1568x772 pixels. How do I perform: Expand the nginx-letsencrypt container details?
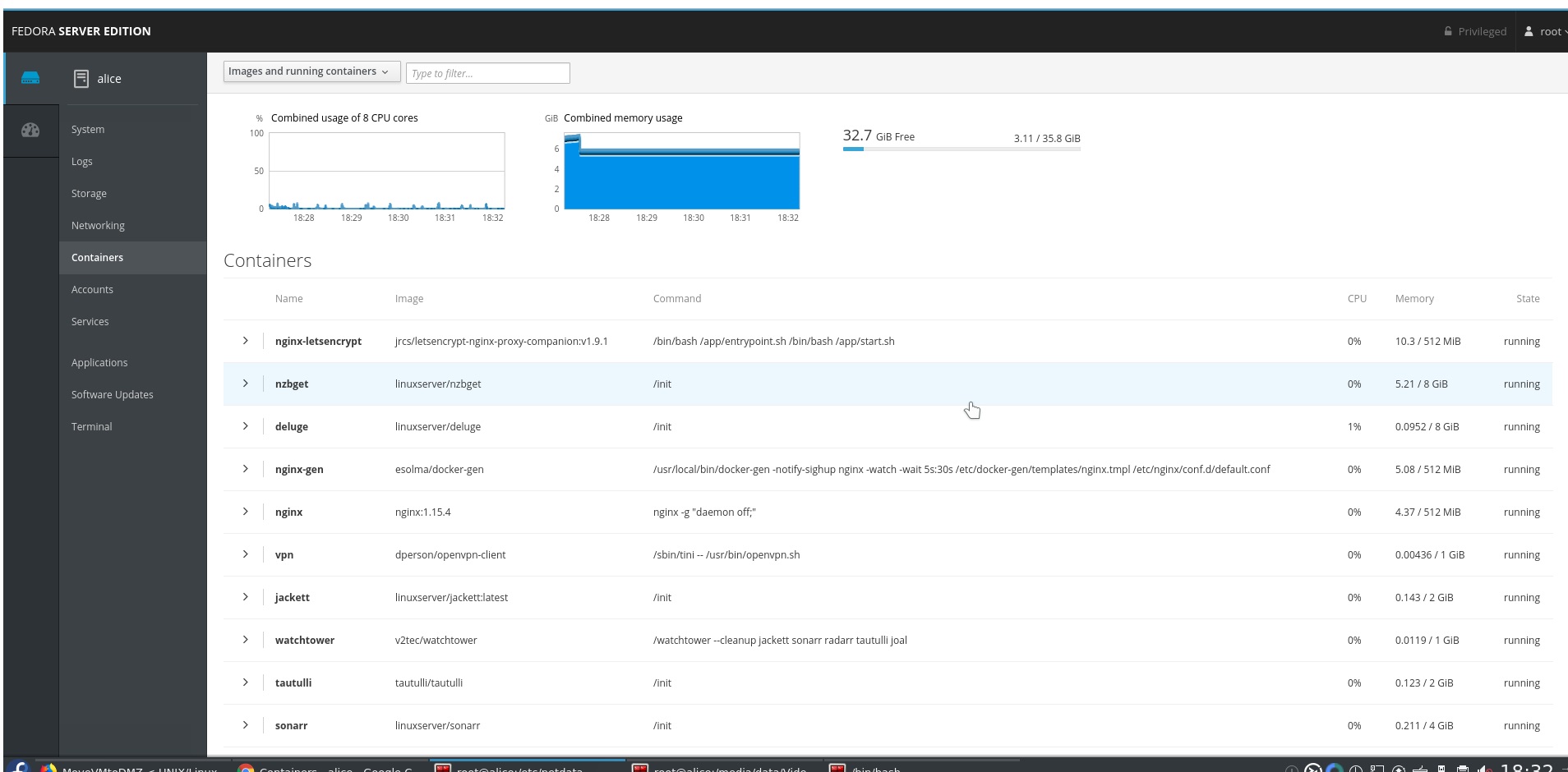[245, 341]
